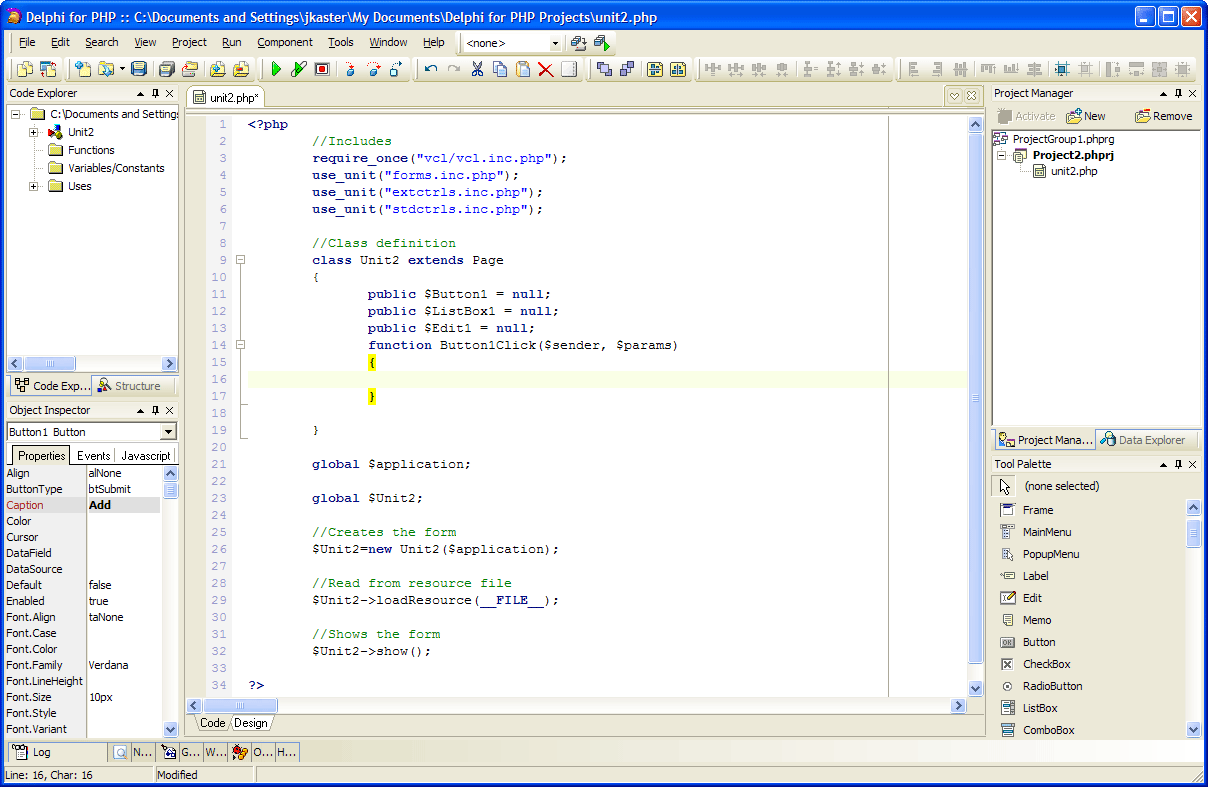The image size is (1208, 787).
Task: Click Tool Palette scrollbar down arrow
Action: point(1193,729)
